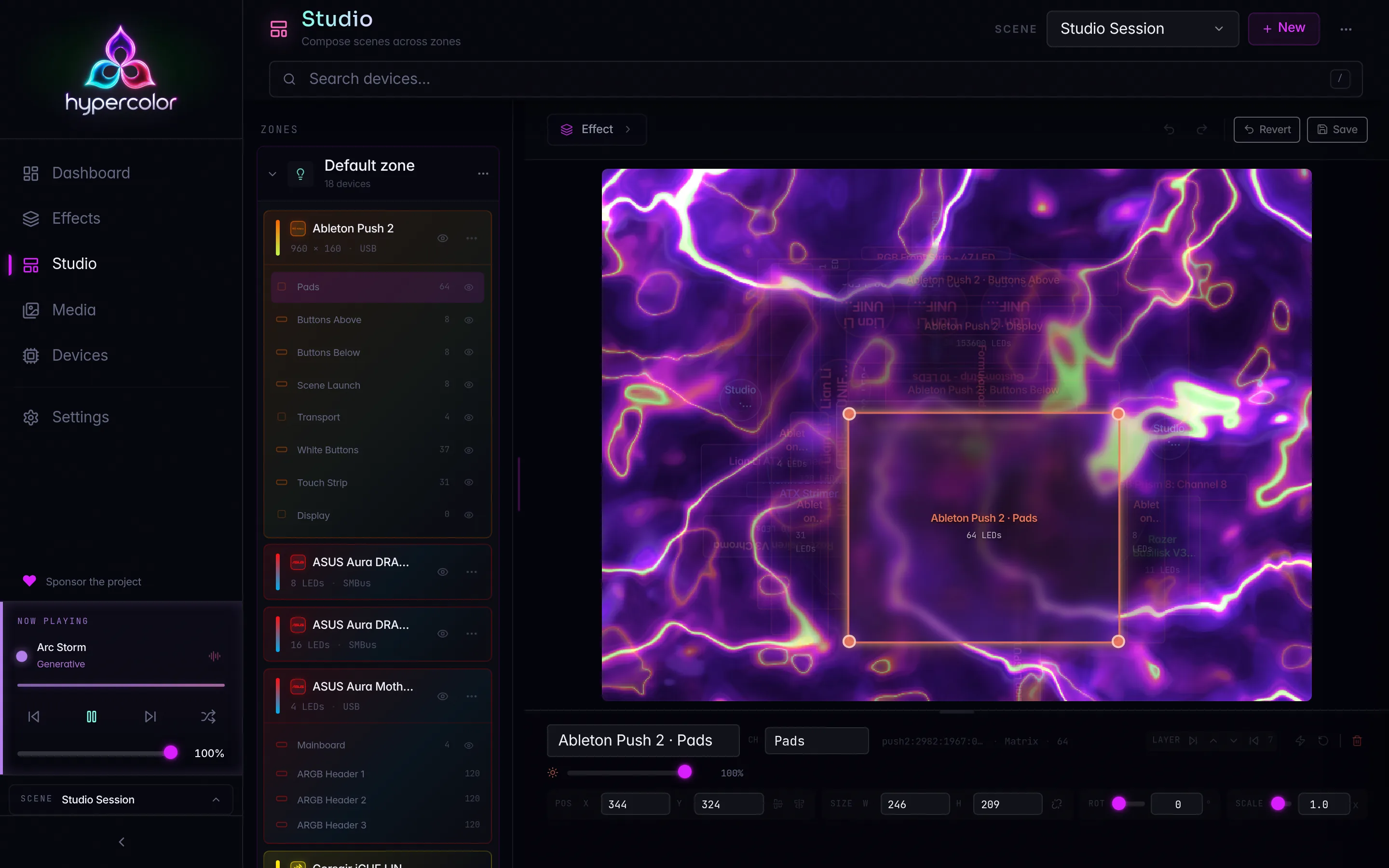Open the scene more-options ellipsis in header

tap(1346, 29)
